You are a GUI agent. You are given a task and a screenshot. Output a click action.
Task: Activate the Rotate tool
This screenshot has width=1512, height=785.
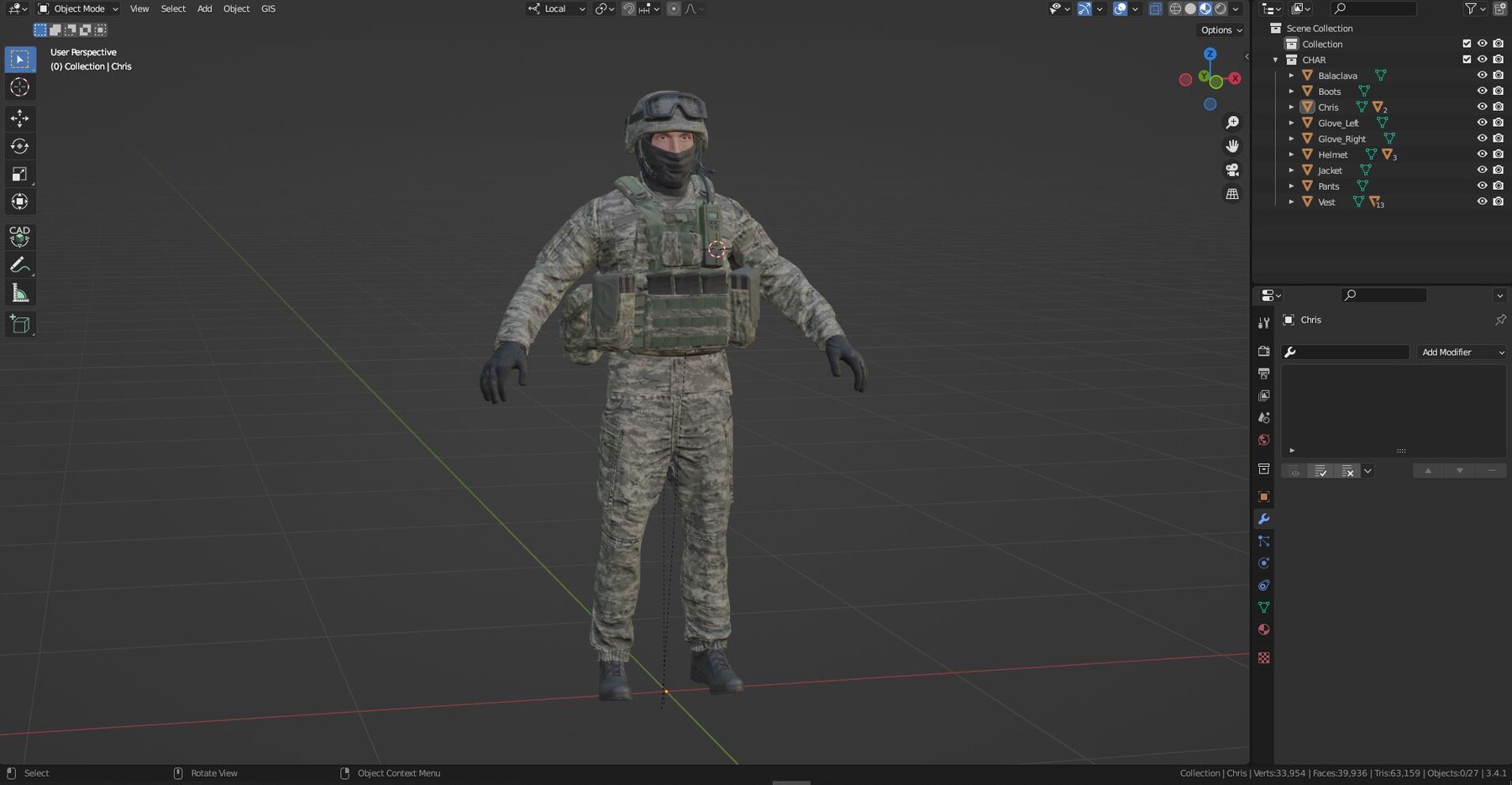(x=18, y=145)
